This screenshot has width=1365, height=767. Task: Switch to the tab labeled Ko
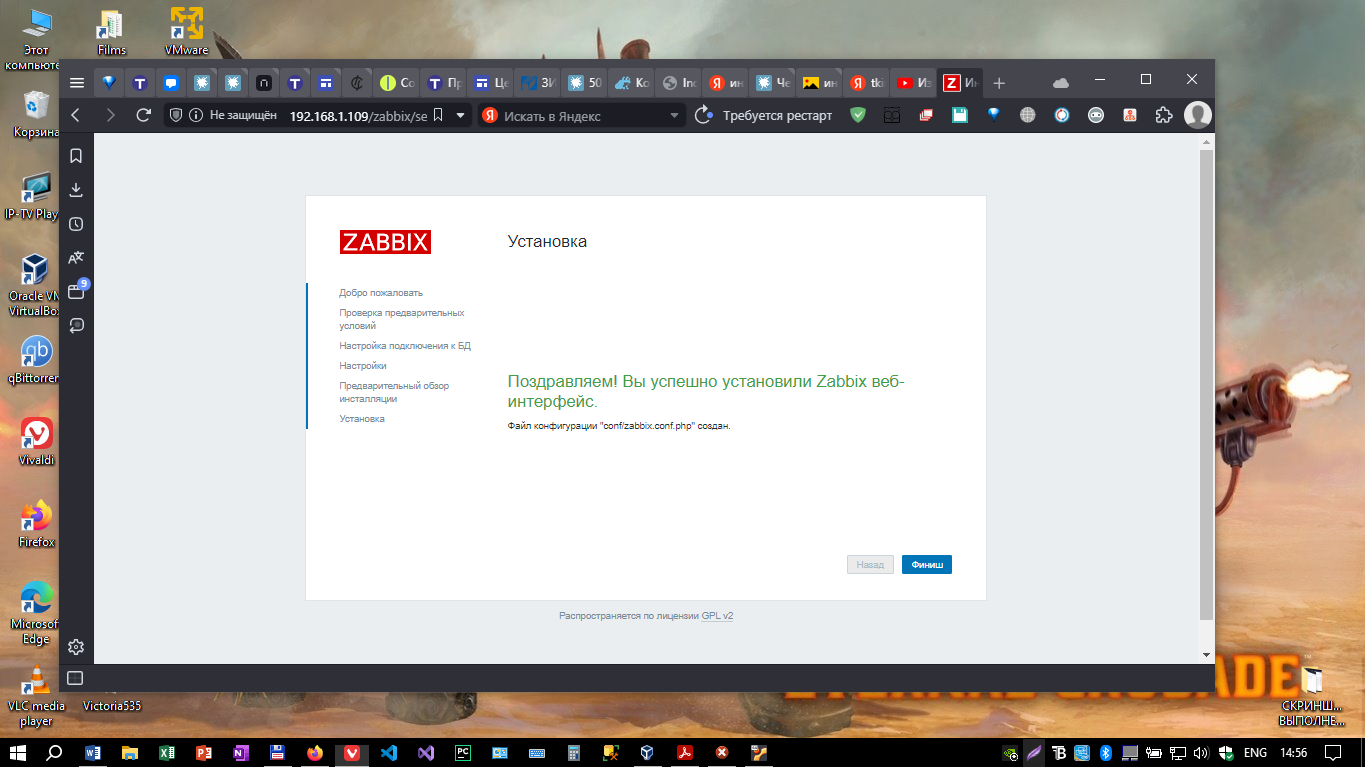pos(632,83)
